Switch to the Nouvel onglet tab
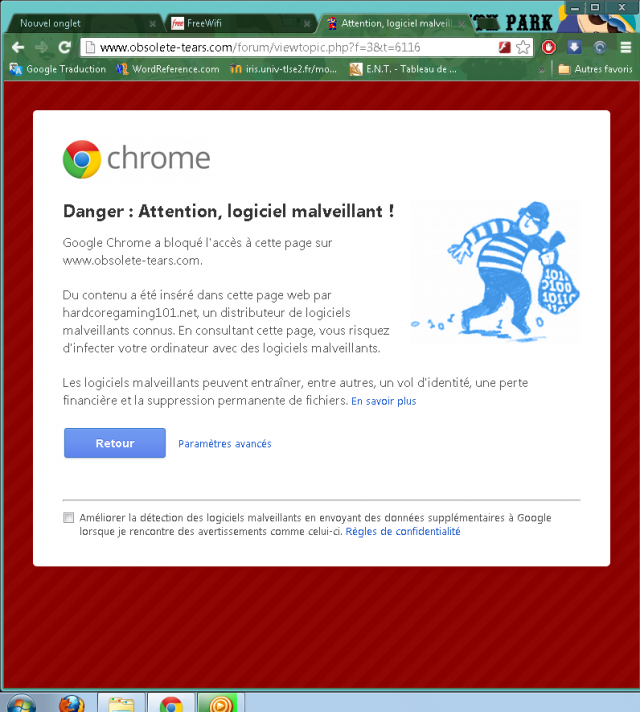The image size is (640, 712). coord(50,24)
